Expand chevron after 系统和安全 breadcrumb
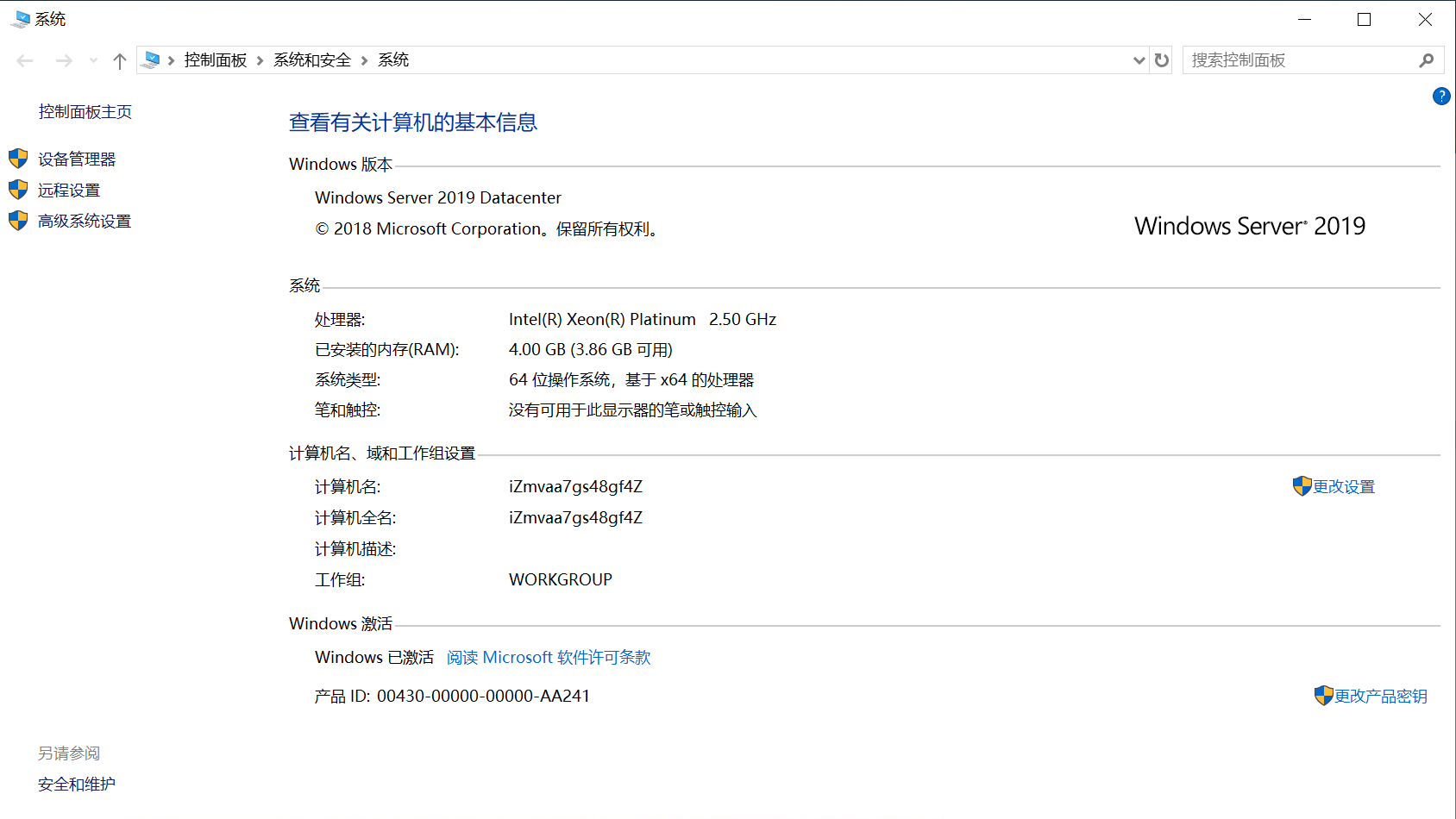Screen dimensions: 1456x819 [x=364, y=60]
